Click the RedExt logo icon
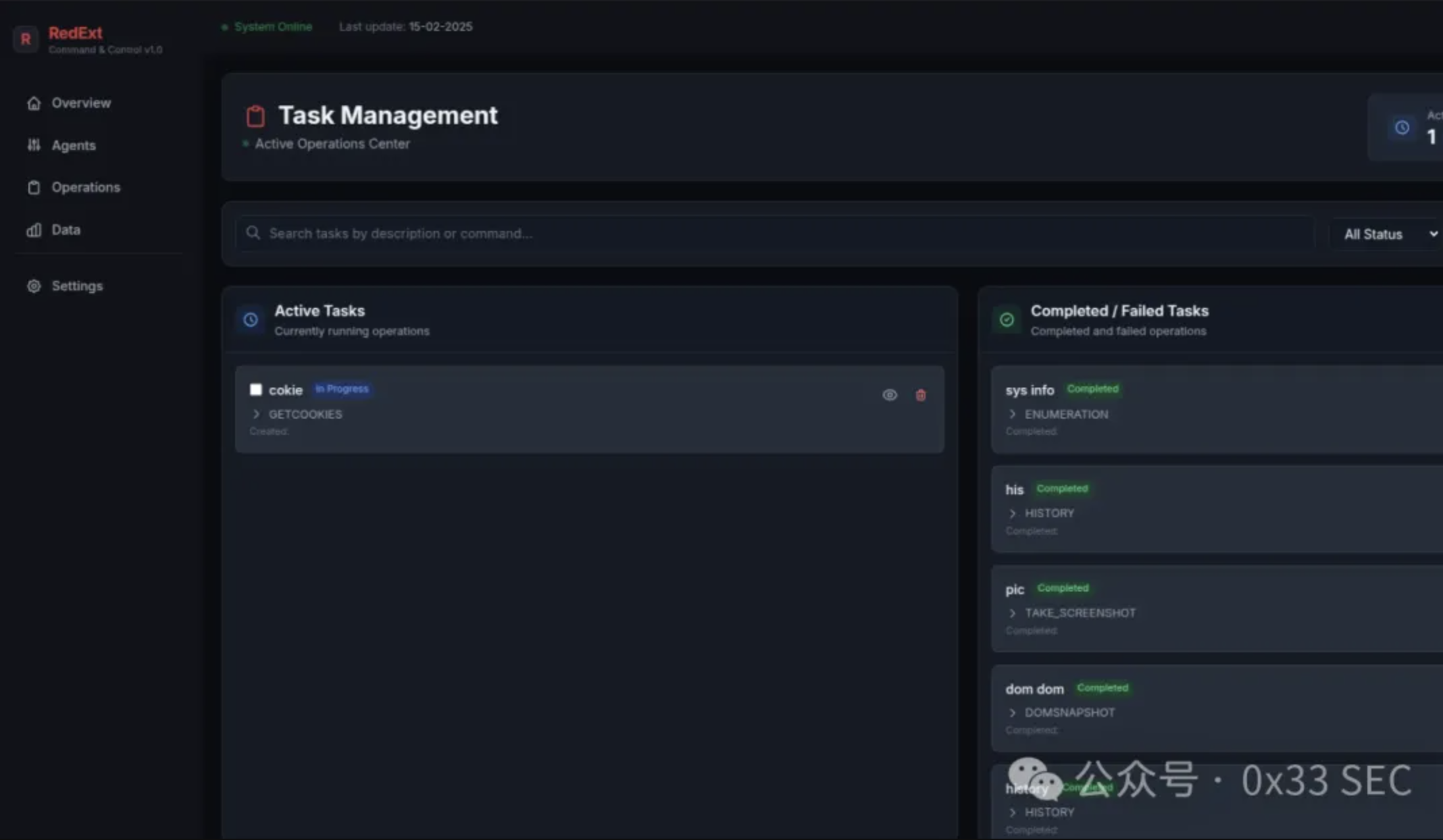 click(26, 39)
